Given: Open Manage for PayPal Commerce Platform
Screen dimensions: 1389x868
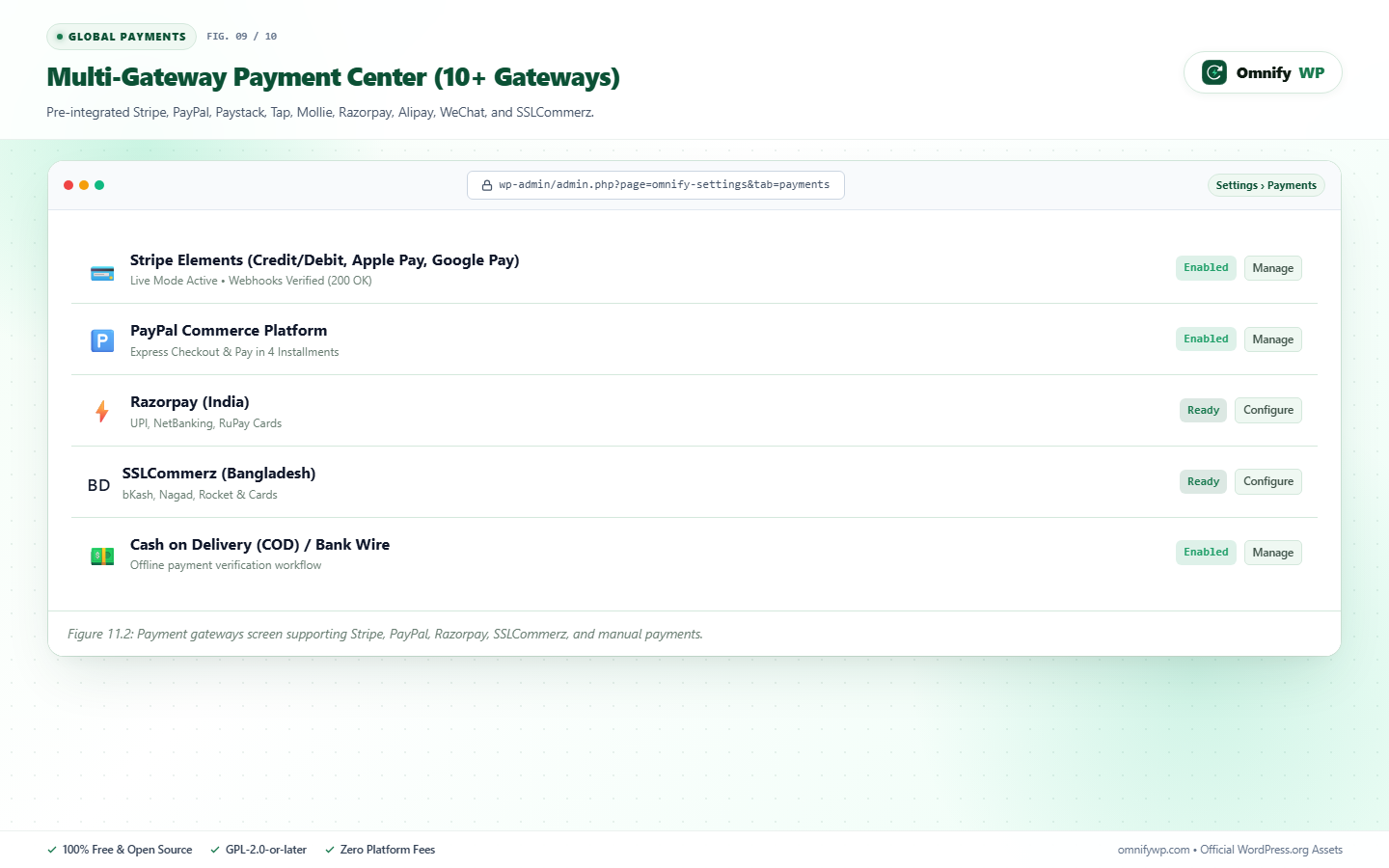Looking at the screenshot, I should coord(1273,339).
